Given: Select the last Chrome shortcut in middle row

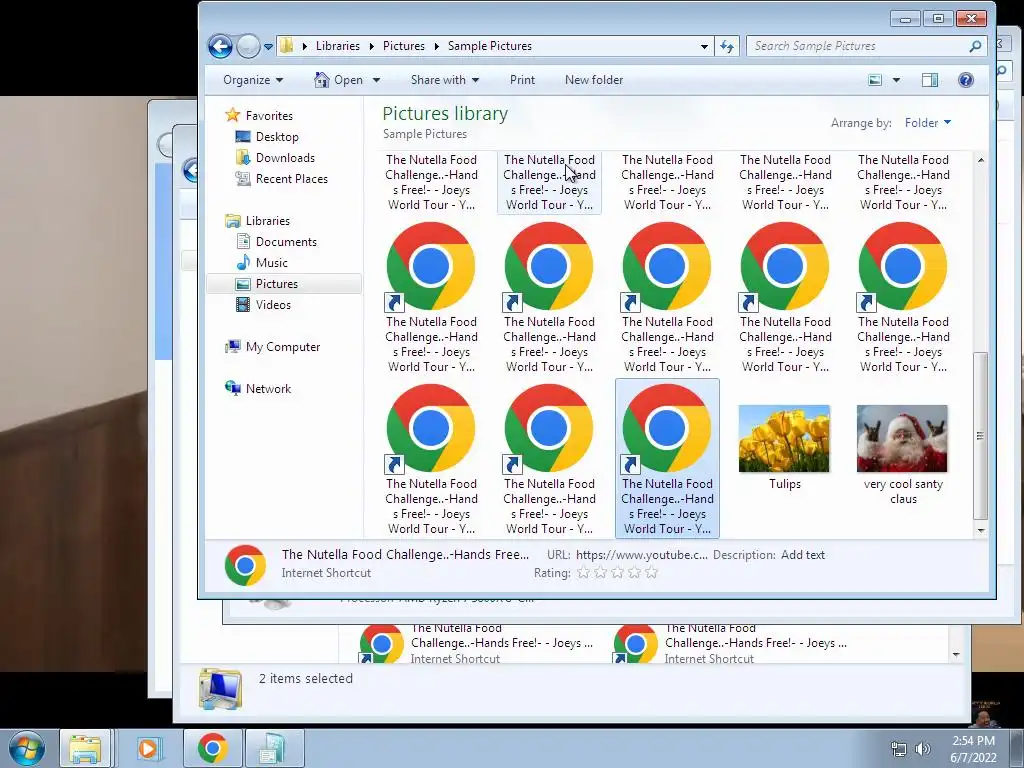Looking at the screenshot, I should [x=903, y=266].
